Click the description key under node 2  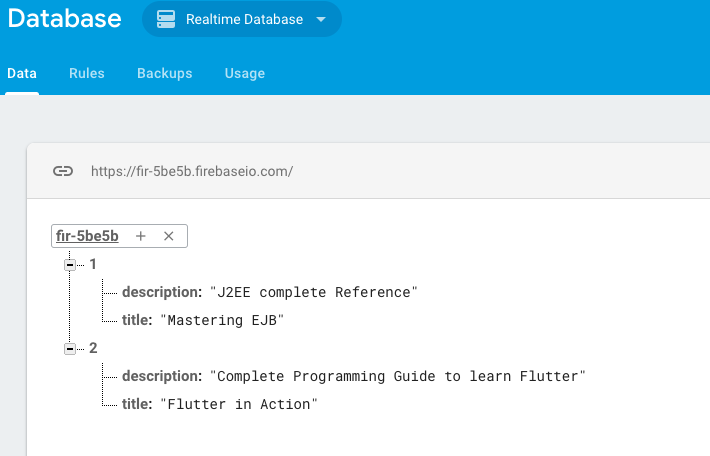161,376
